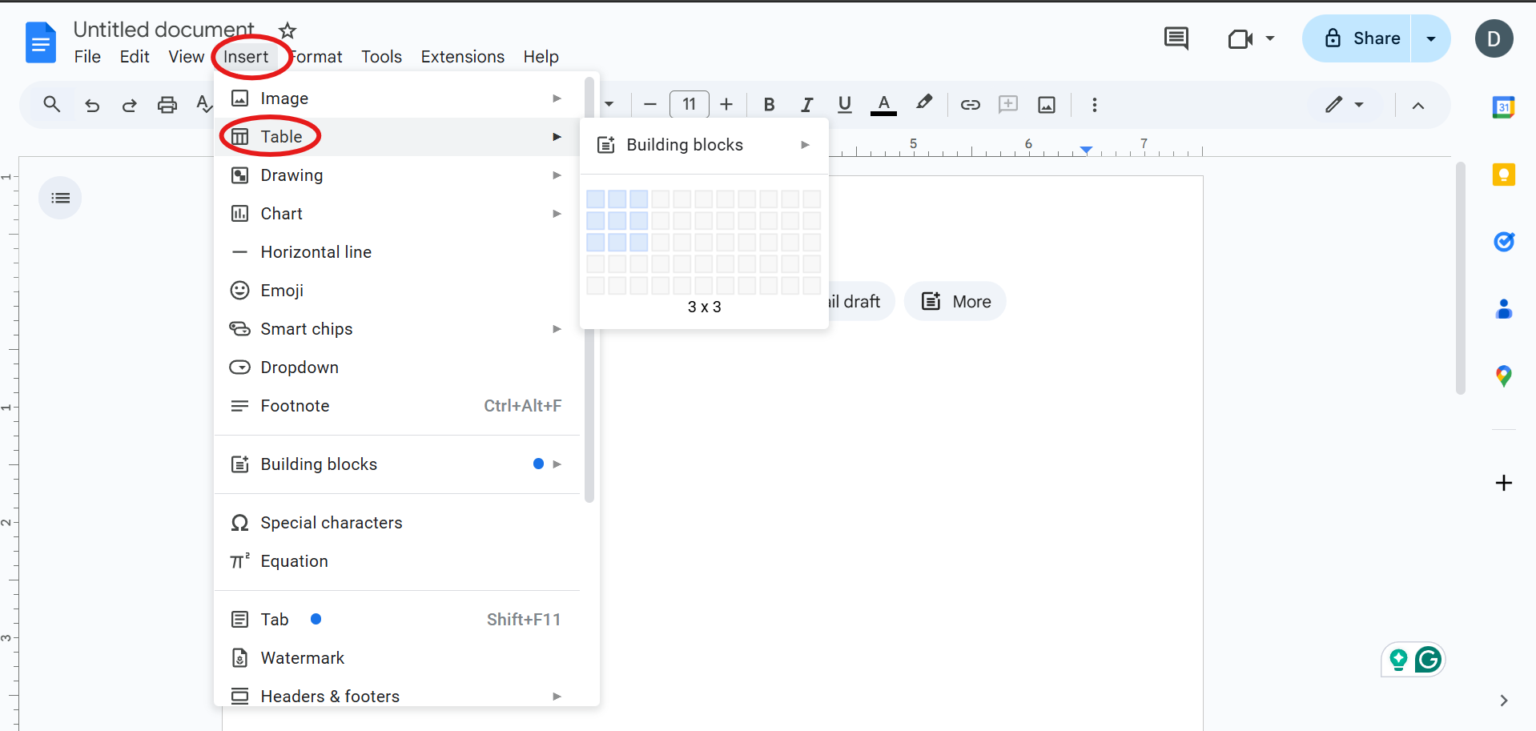Open the Share options dropdown arrow
The height and width of the screenshot is (731, 1536).
(1432, 38)
